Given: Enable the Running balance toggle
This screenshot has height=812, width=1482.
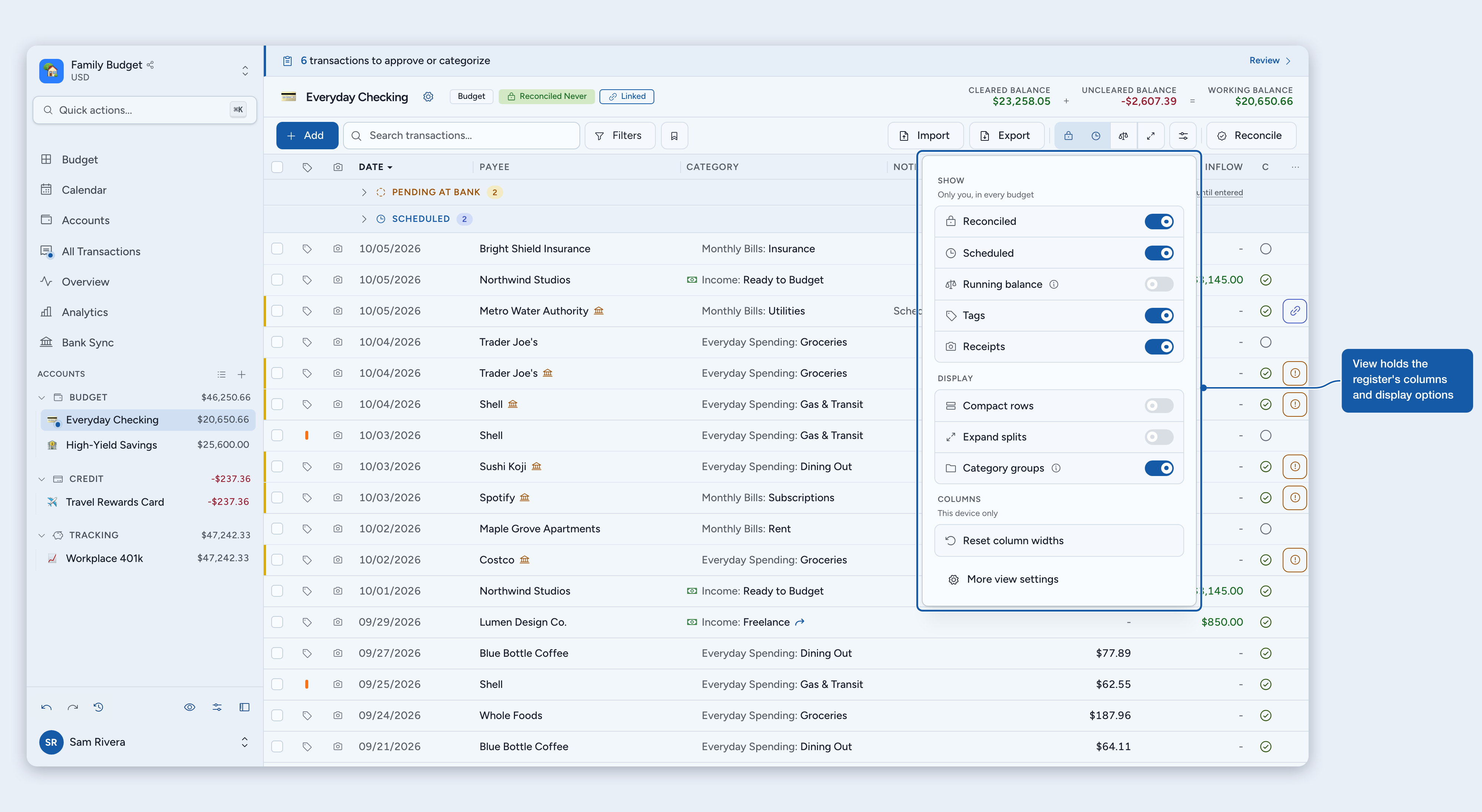Looking at the screenshot, I should pos(1159,284).
